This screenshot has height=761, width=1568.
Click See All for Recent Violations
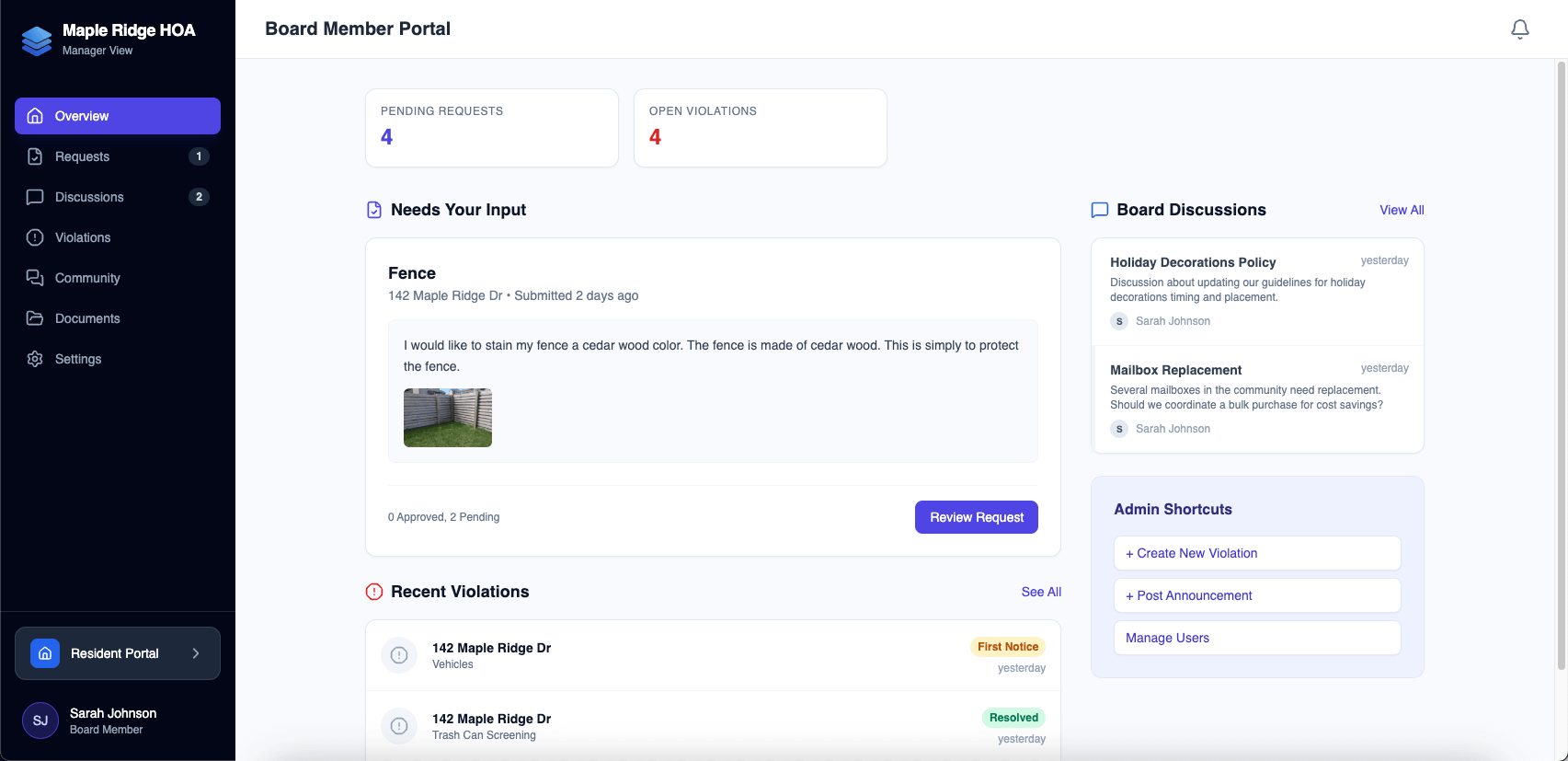[1041, 592]
